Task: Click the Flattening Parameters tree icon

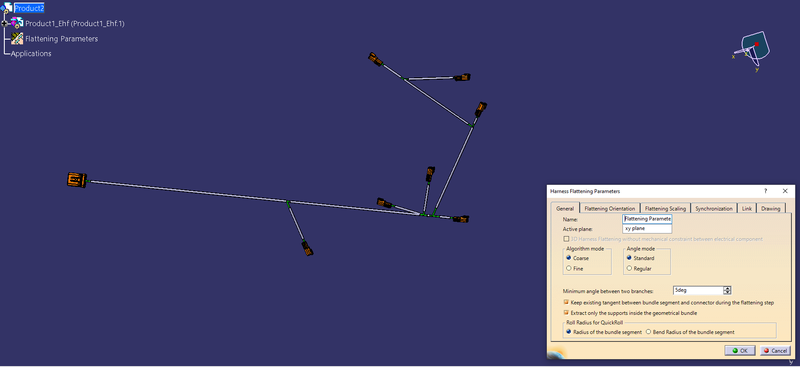Action: [17, 38]
